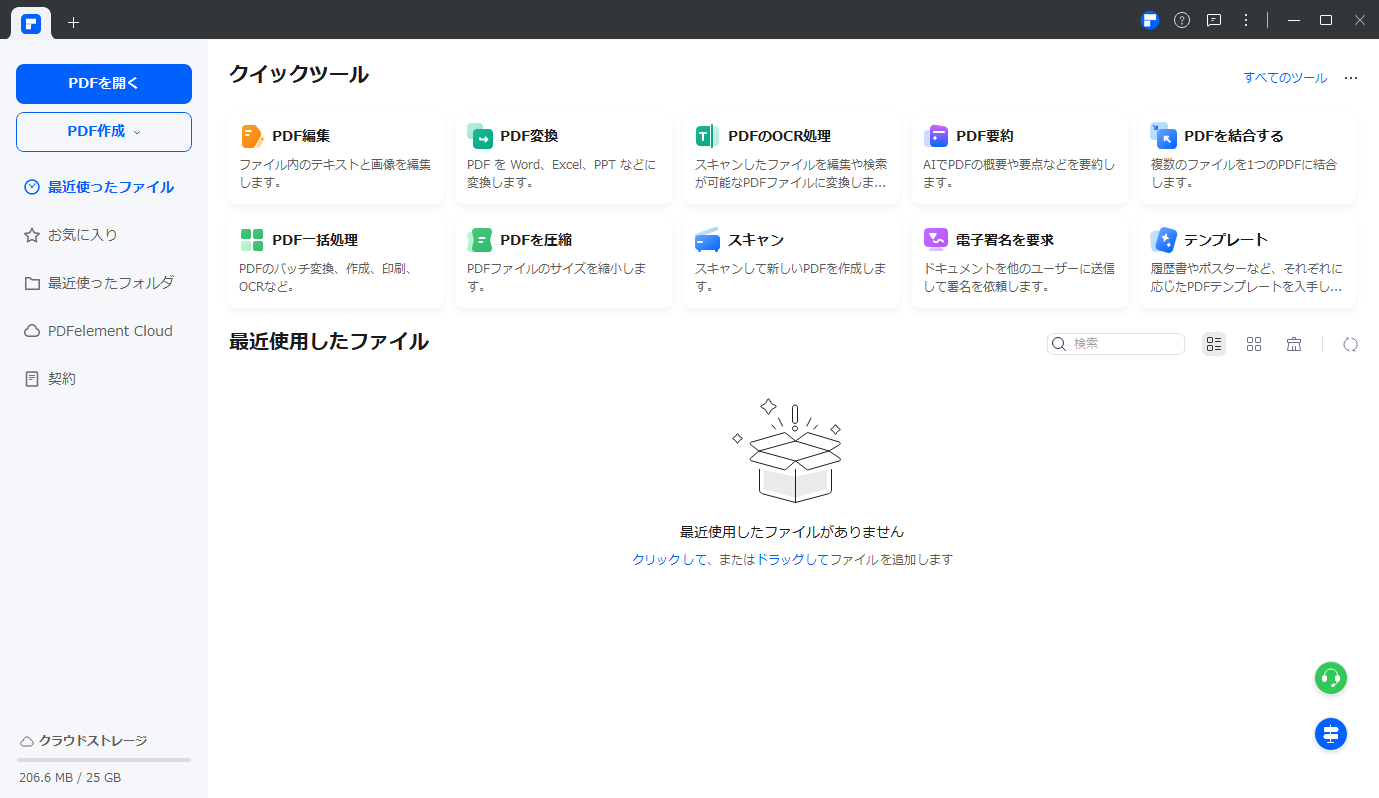This screenshot has width=1379, height=798.
Task: Click the blue floating tools button
Action: [x=1331, y=734]
